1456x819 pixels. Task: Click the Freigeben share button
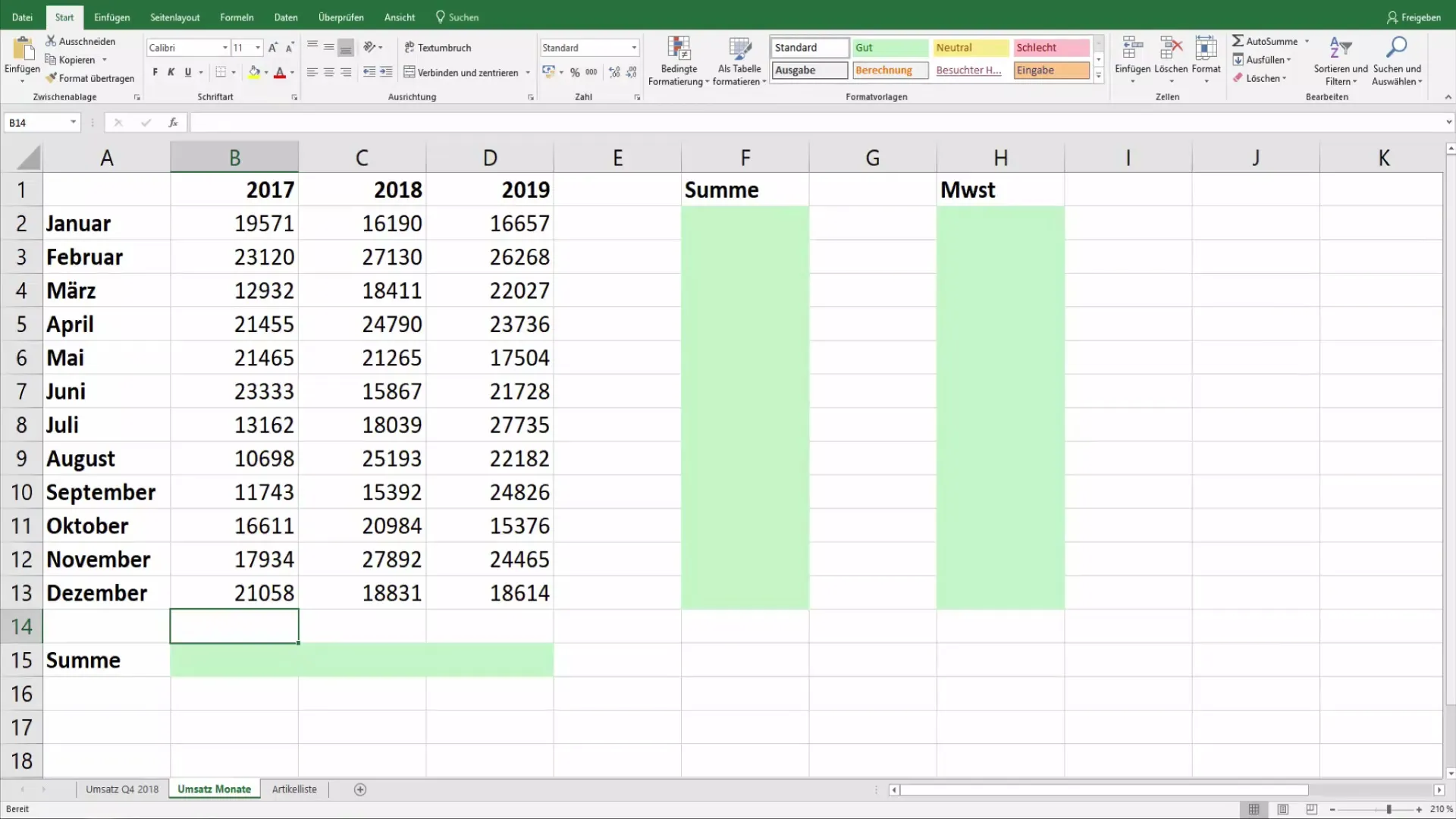(x=1414, y=17)
